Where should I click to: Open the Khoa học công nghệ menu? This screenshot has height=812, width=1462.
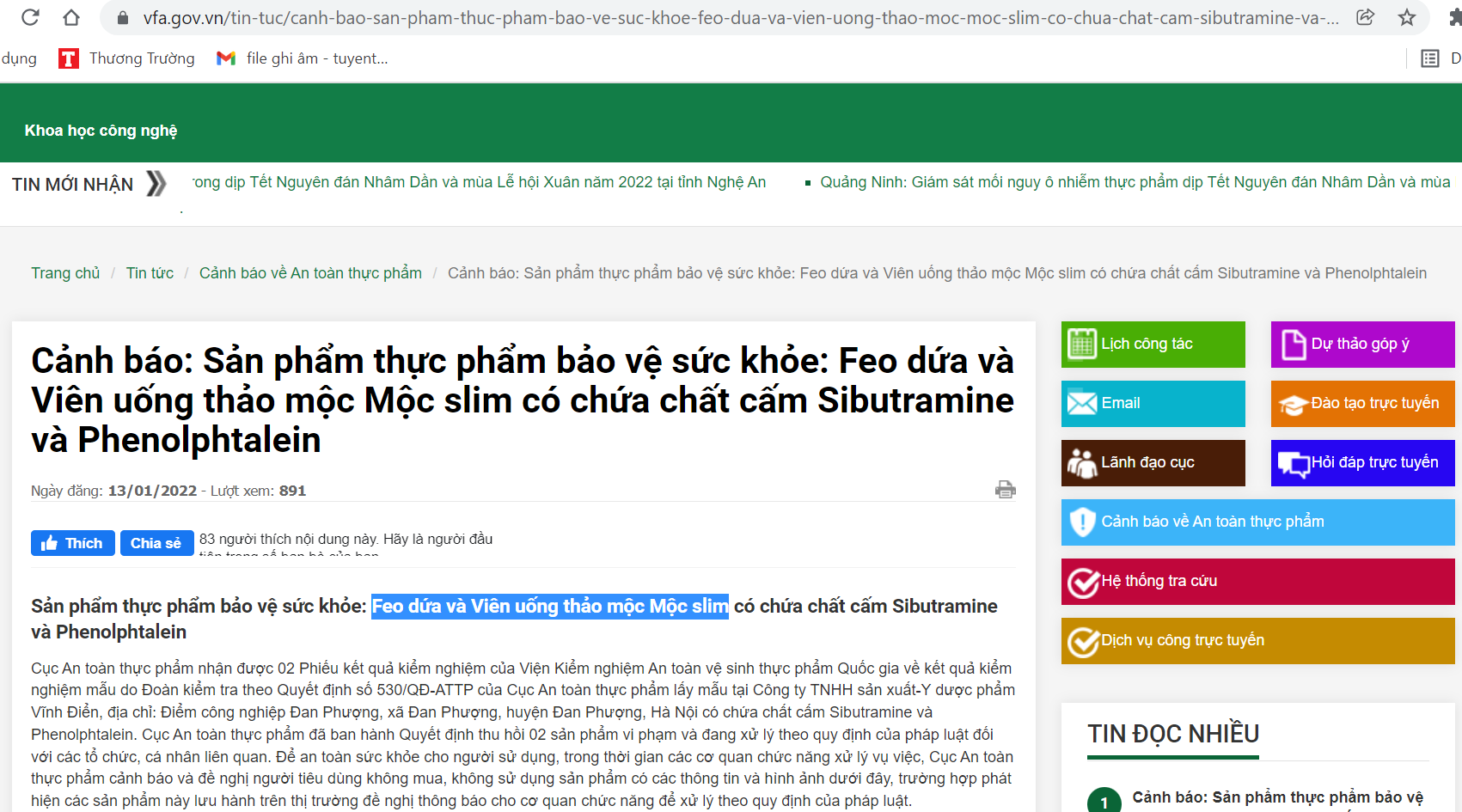pos(101,131)
